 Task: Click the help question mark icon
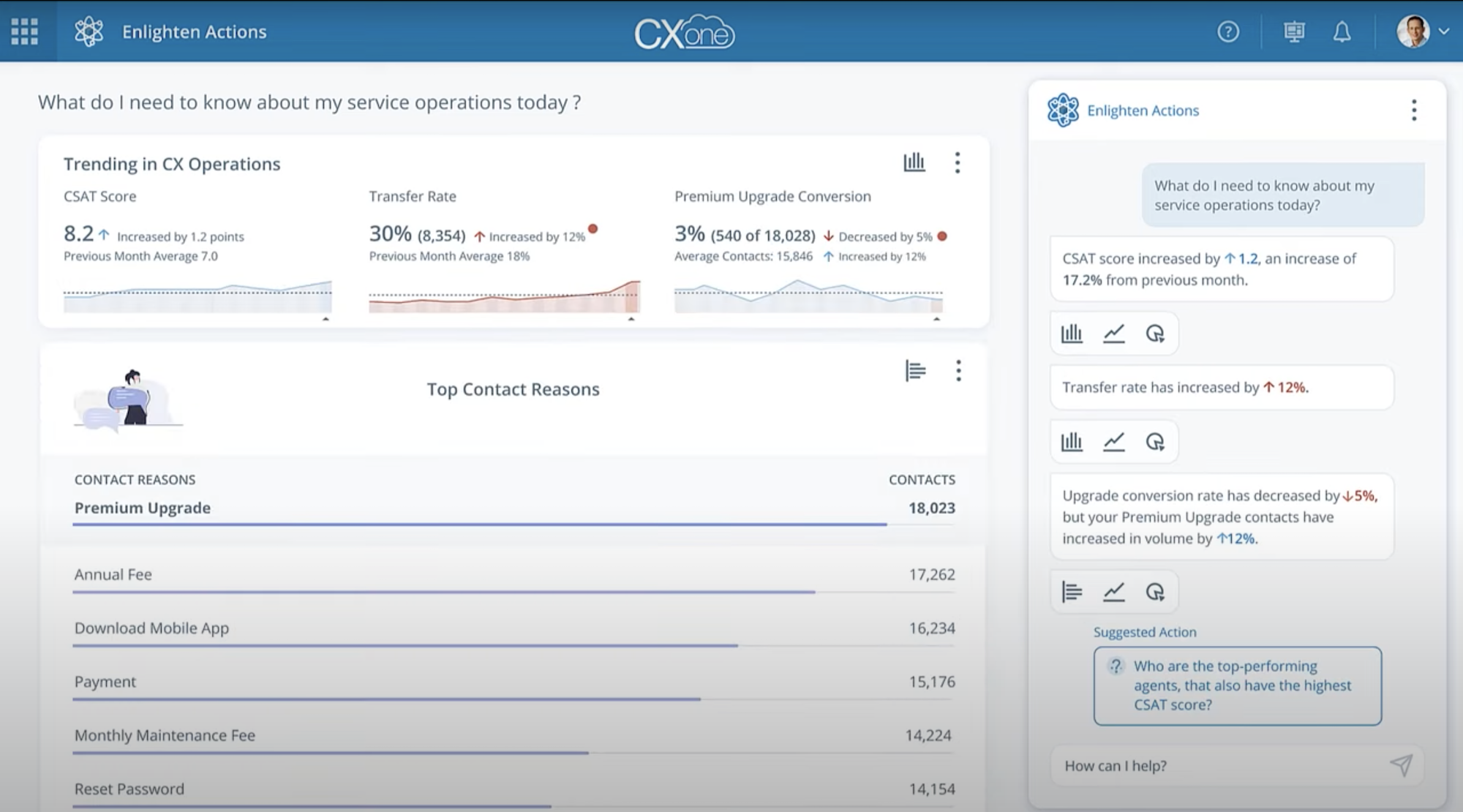[x=1228, y=31]
